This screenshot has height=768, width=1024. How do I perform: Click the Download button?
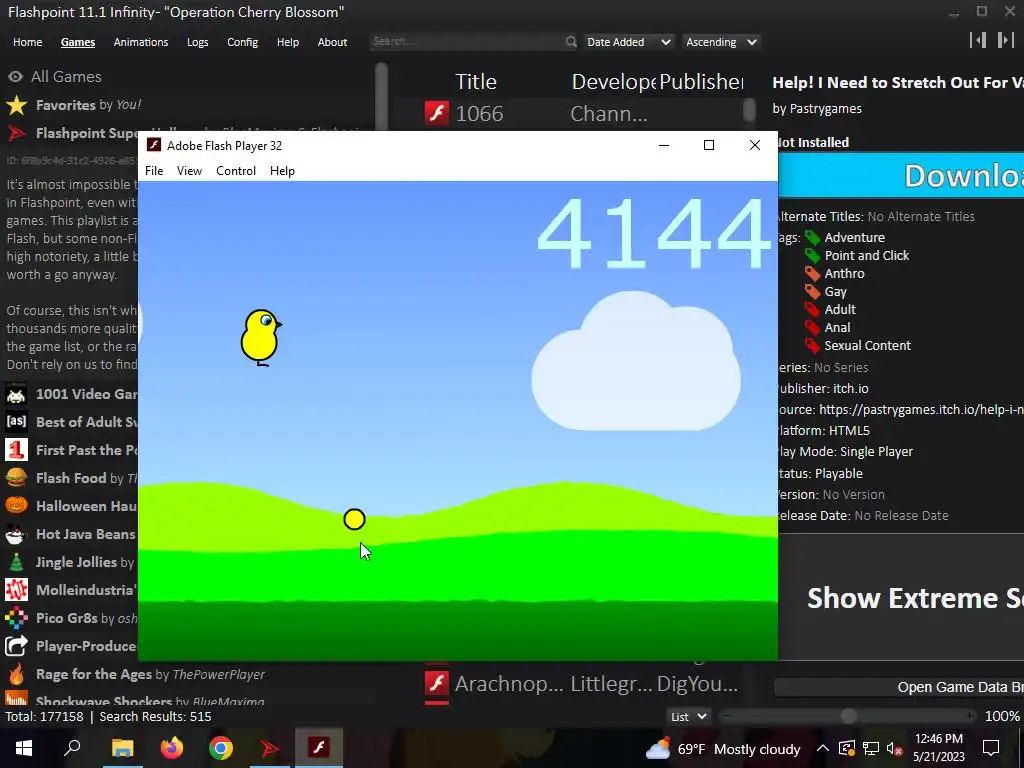[901, 176]
